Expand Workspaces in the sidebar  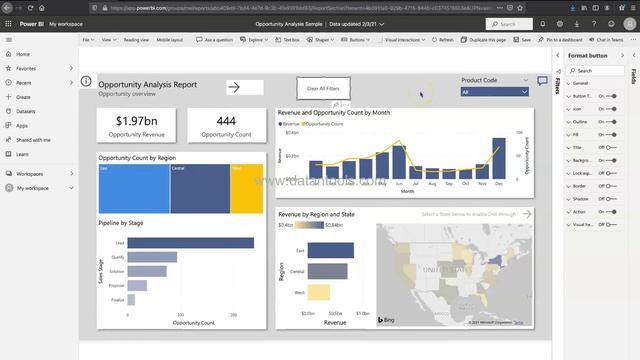point(71,173)
